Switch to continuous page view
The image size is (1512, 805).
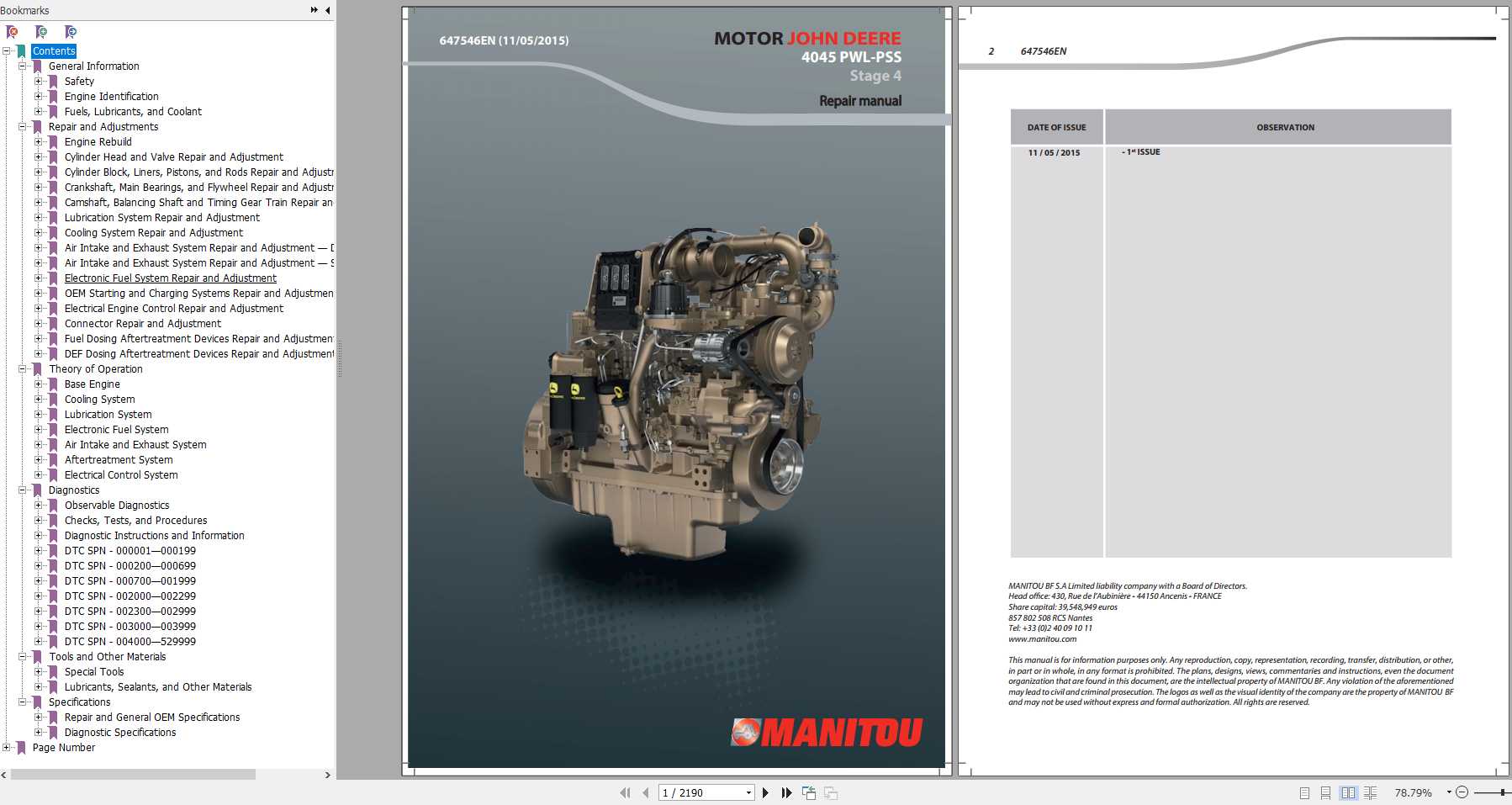[x=1325, y=792]
